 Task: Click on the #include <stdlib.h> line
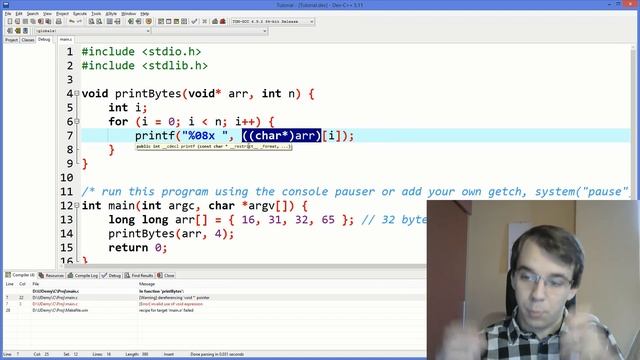pos(144,66)
